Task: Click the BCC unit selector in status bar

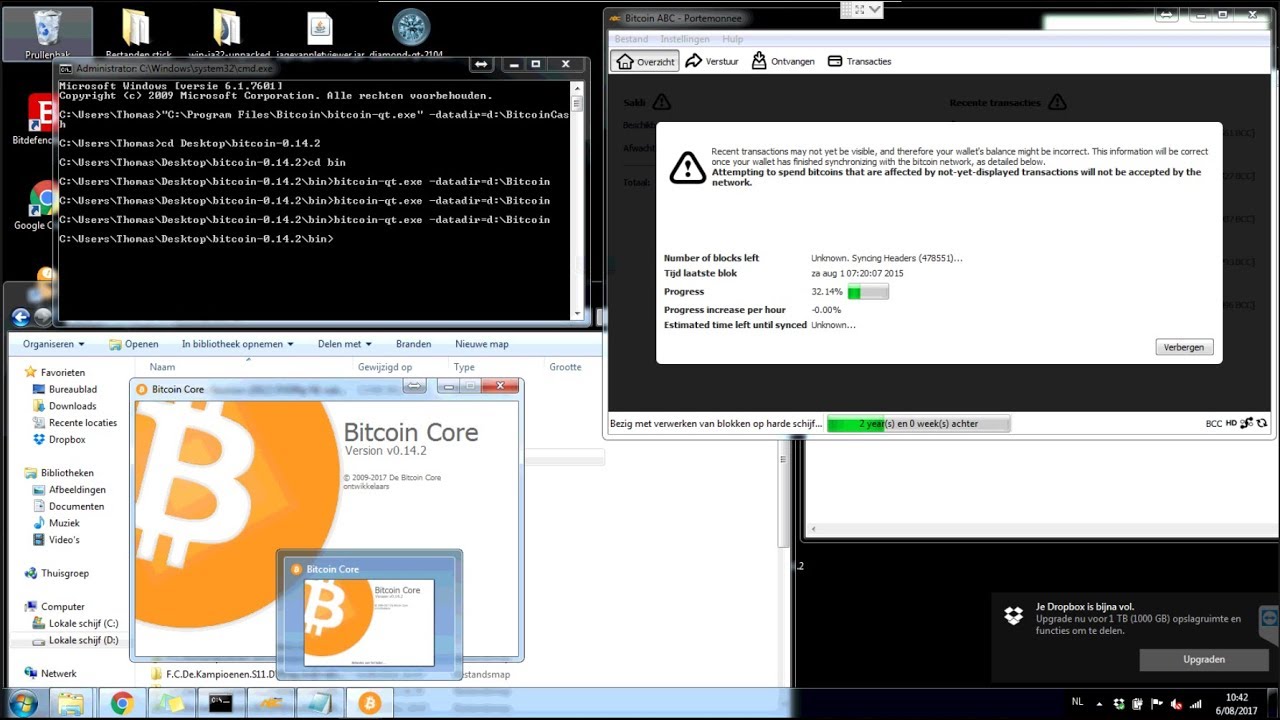Action: point(1213,424)
